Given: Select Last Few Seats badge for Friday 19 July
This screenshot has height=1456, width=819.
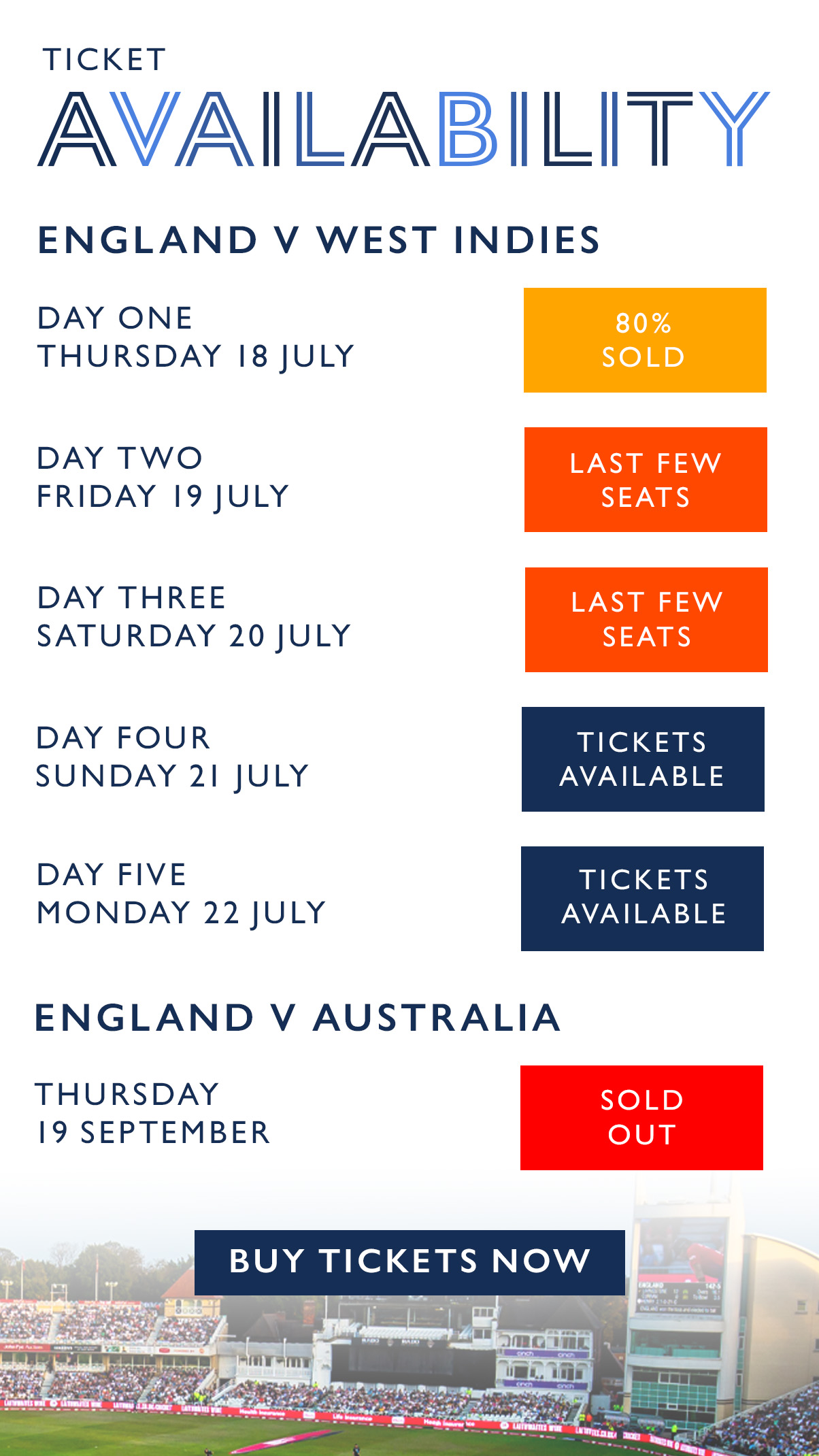Looking at the screenshot, I should point(646,480).
